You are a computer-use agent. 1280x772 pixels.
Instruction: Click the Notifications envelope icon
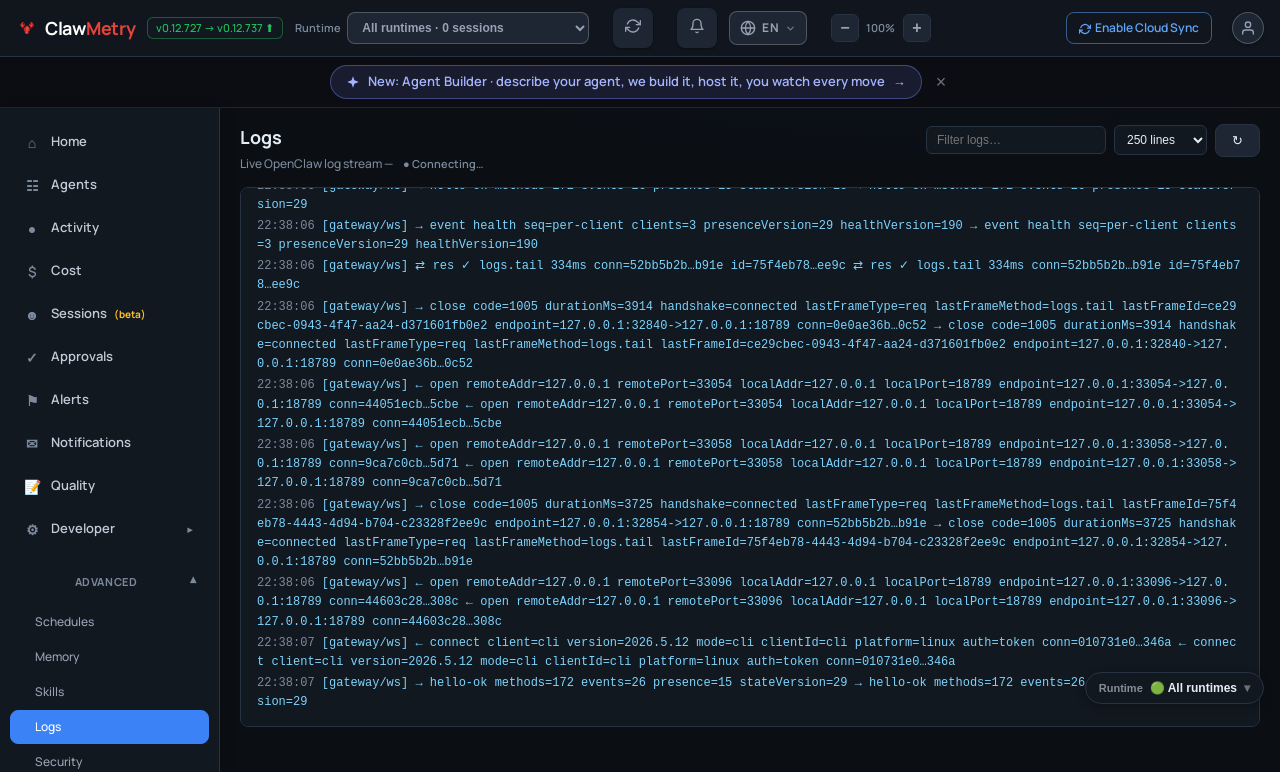coord(32,444)
